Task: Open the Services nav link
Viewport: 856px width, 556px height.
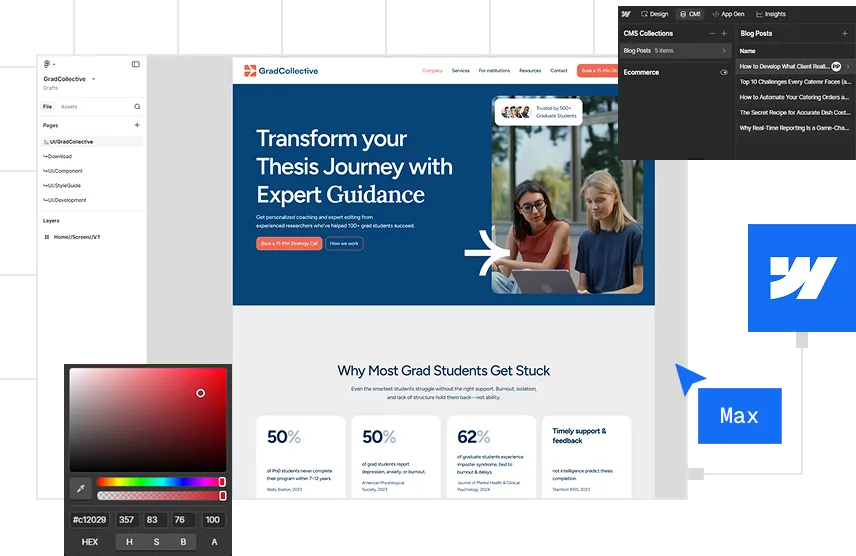Action: (461, 70)
